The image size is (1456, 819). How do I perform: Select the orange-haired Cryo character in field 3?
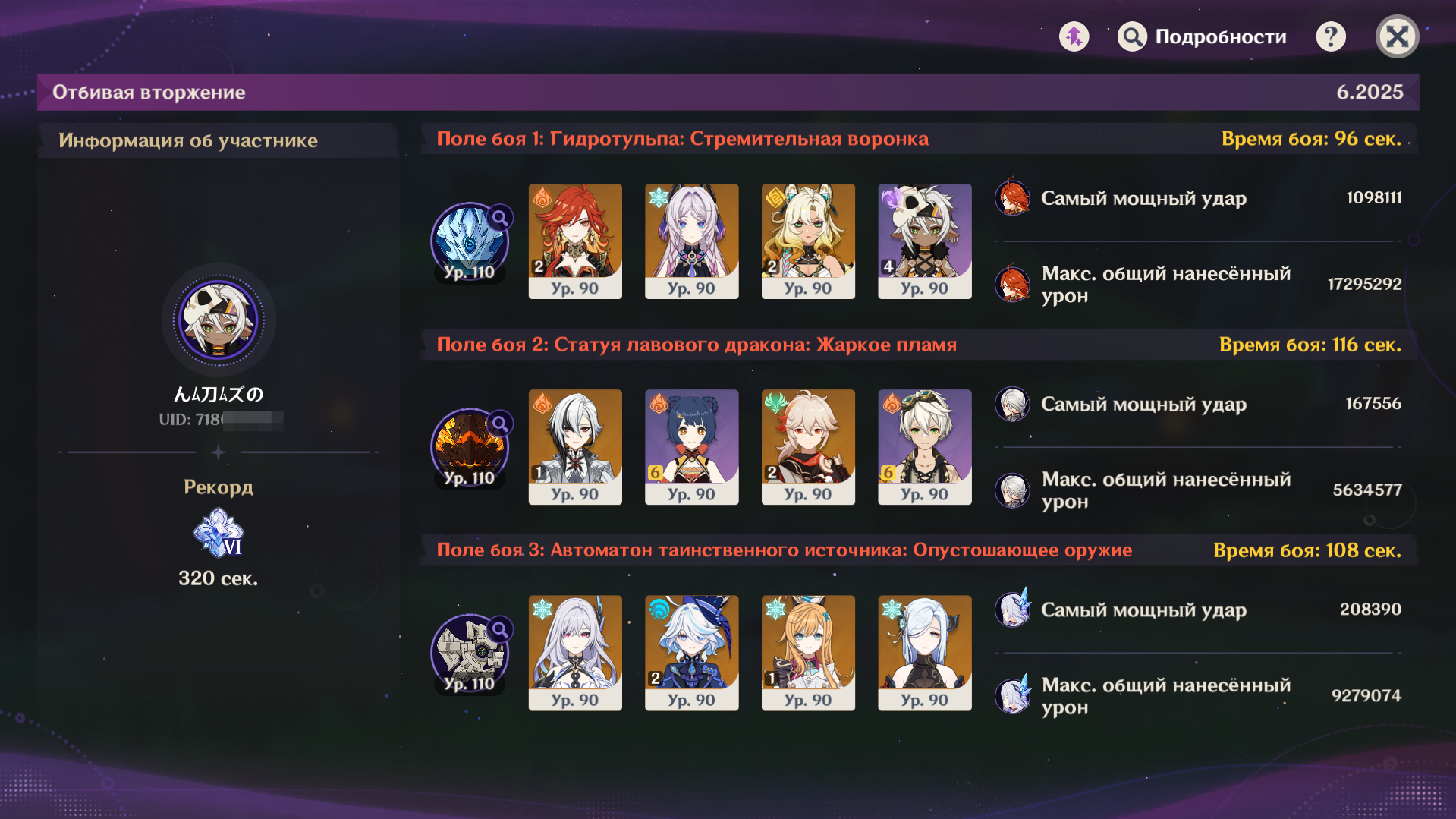click(x=808, y=653)
